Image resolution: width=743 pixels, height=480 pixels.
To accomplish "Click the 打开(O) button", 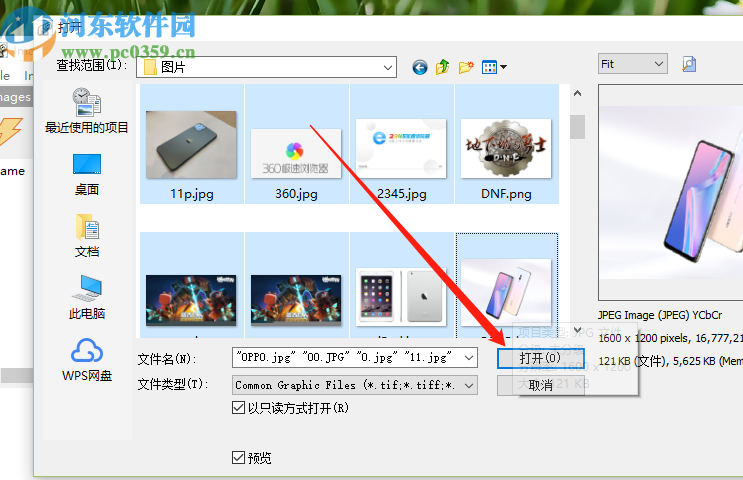I will point(541,358).
